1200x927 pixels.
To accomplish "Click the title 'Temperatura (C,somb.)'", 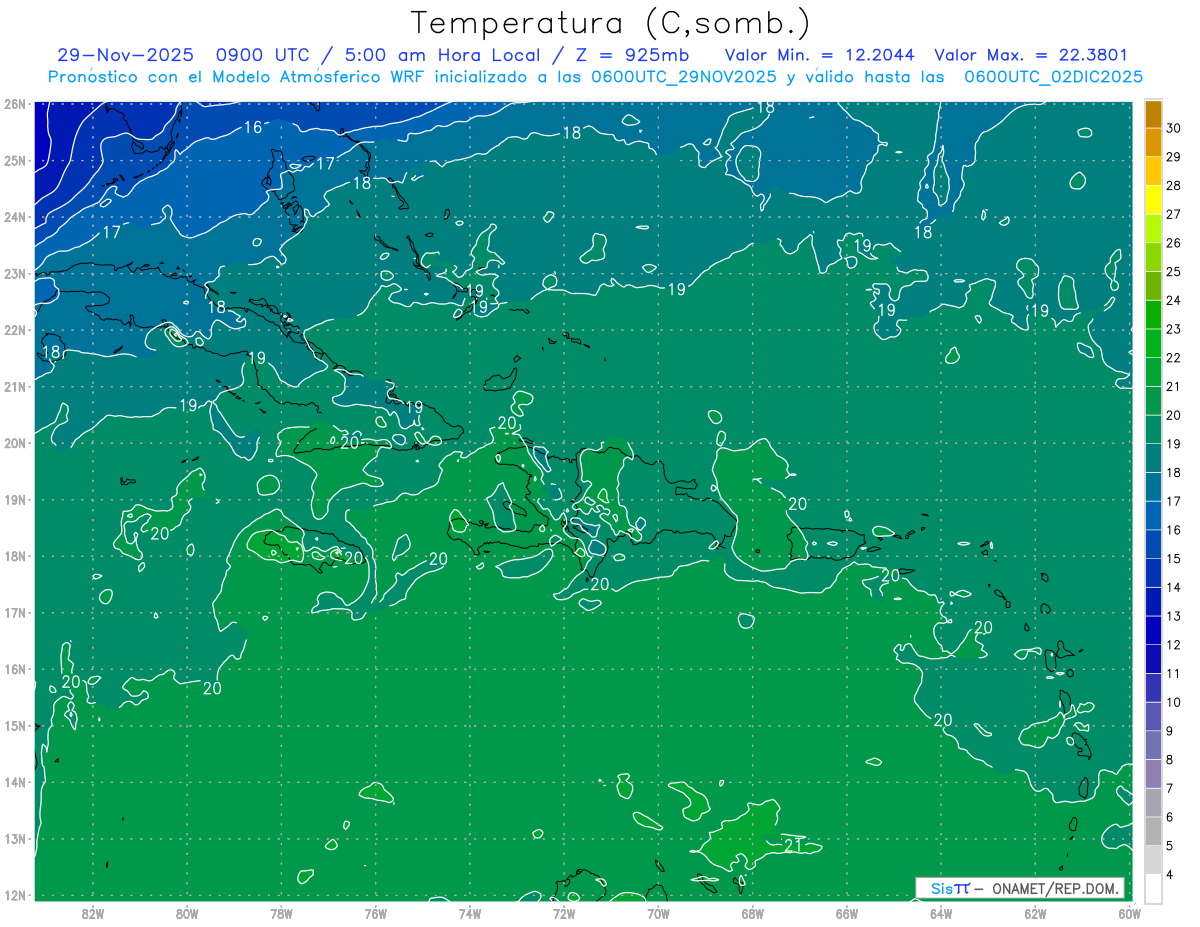I will click(610, 23).
